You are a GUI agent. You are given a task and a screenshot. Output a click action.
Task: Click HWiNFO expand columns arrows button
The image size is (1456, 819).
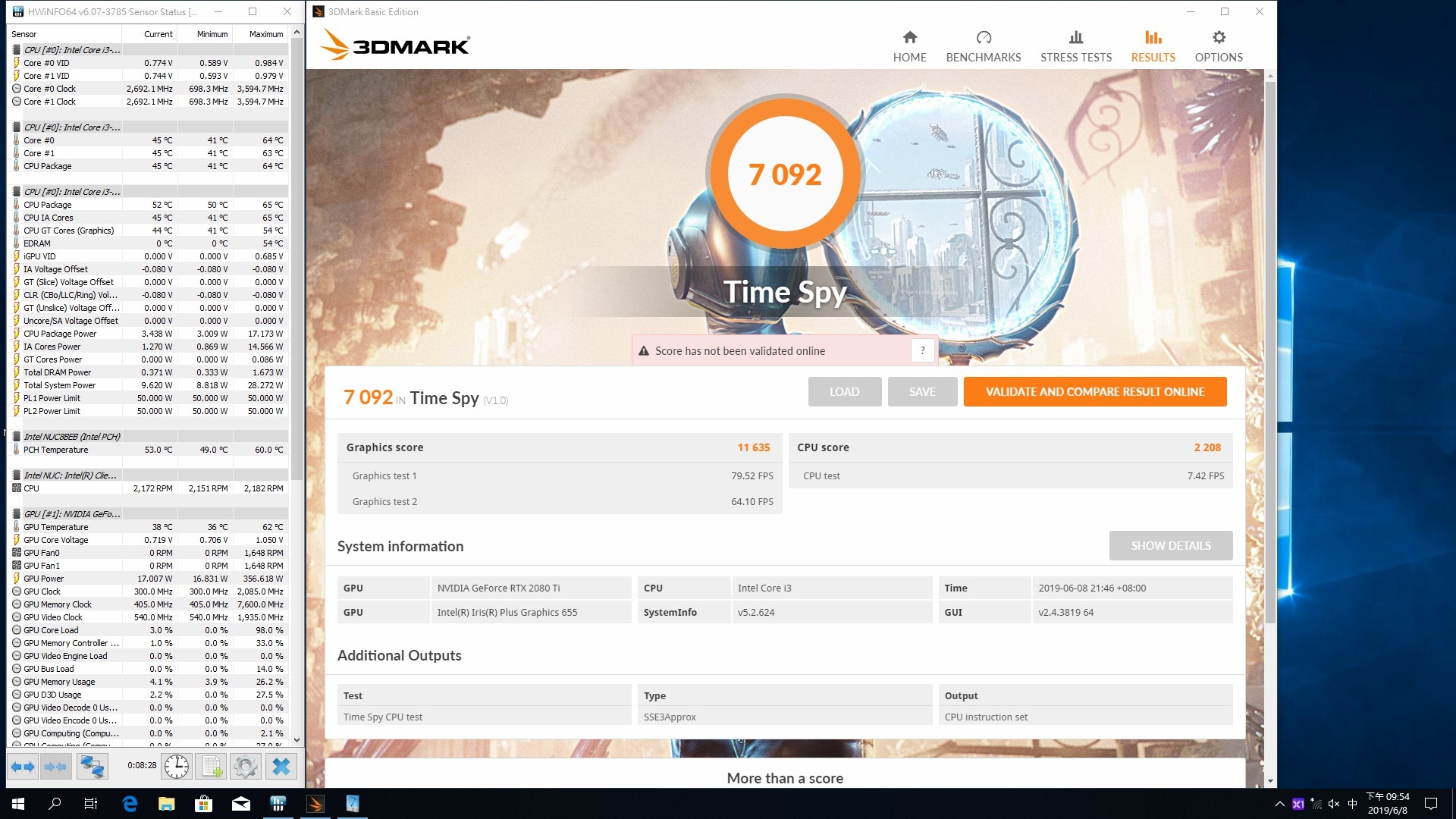22,767
